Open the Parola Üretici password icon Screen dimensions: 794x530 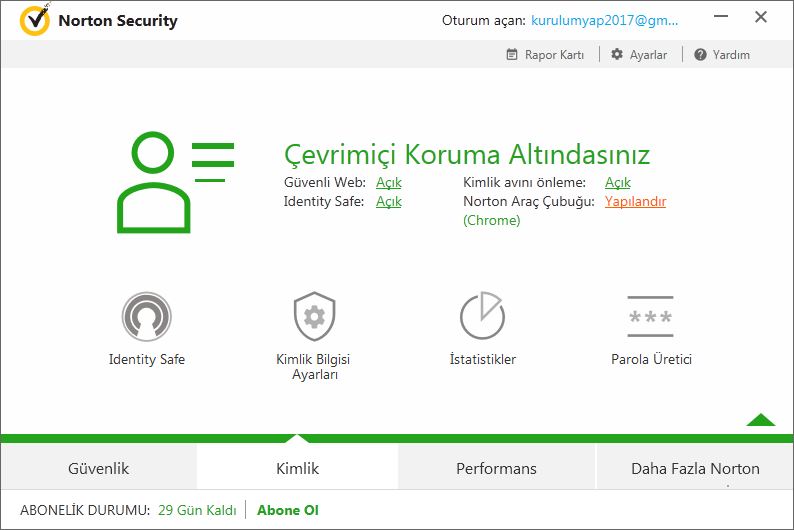point(650,316)
